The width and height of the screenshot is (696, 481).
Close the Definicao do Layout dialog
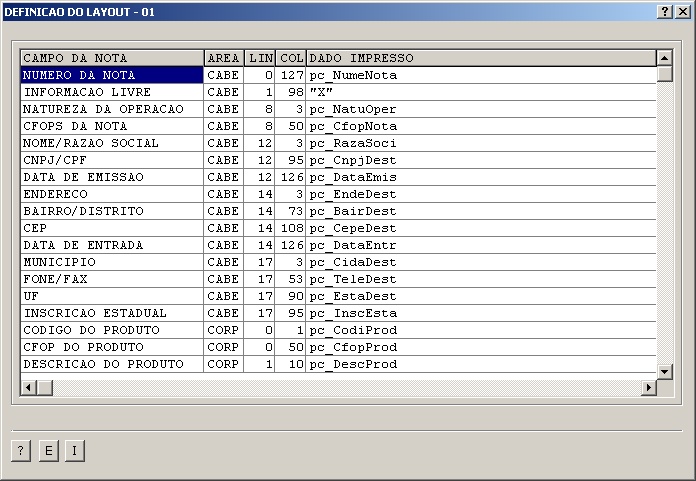click(x=683, y=10)
